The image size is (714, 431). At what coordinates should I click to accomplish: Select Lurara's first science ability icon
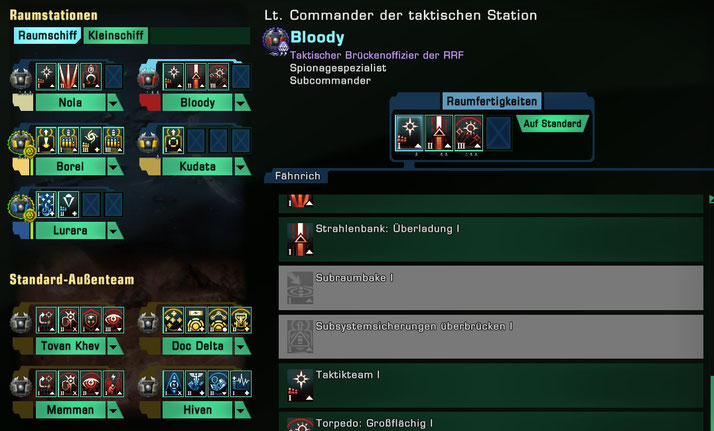[46, 204]
